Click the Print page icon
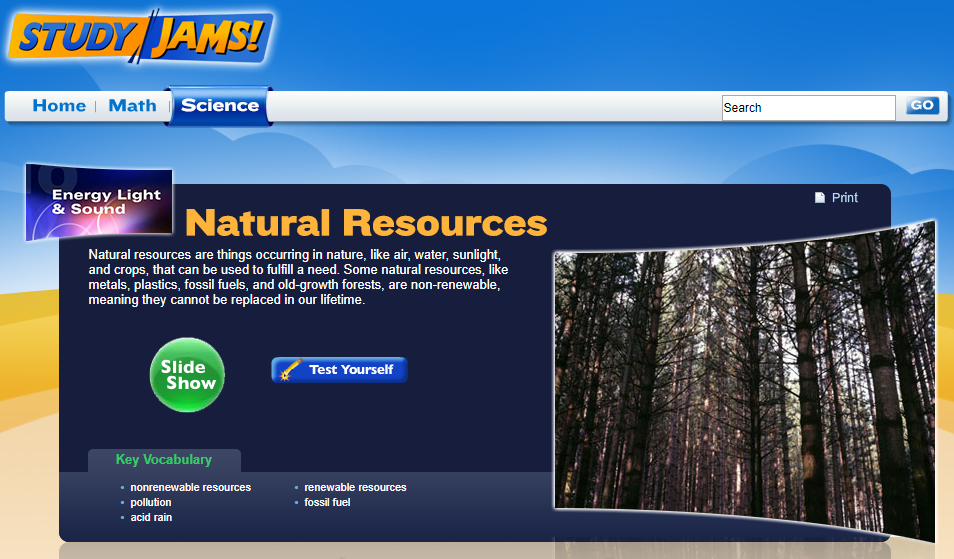This screenshot has width=954, height=559. point(820,198)
